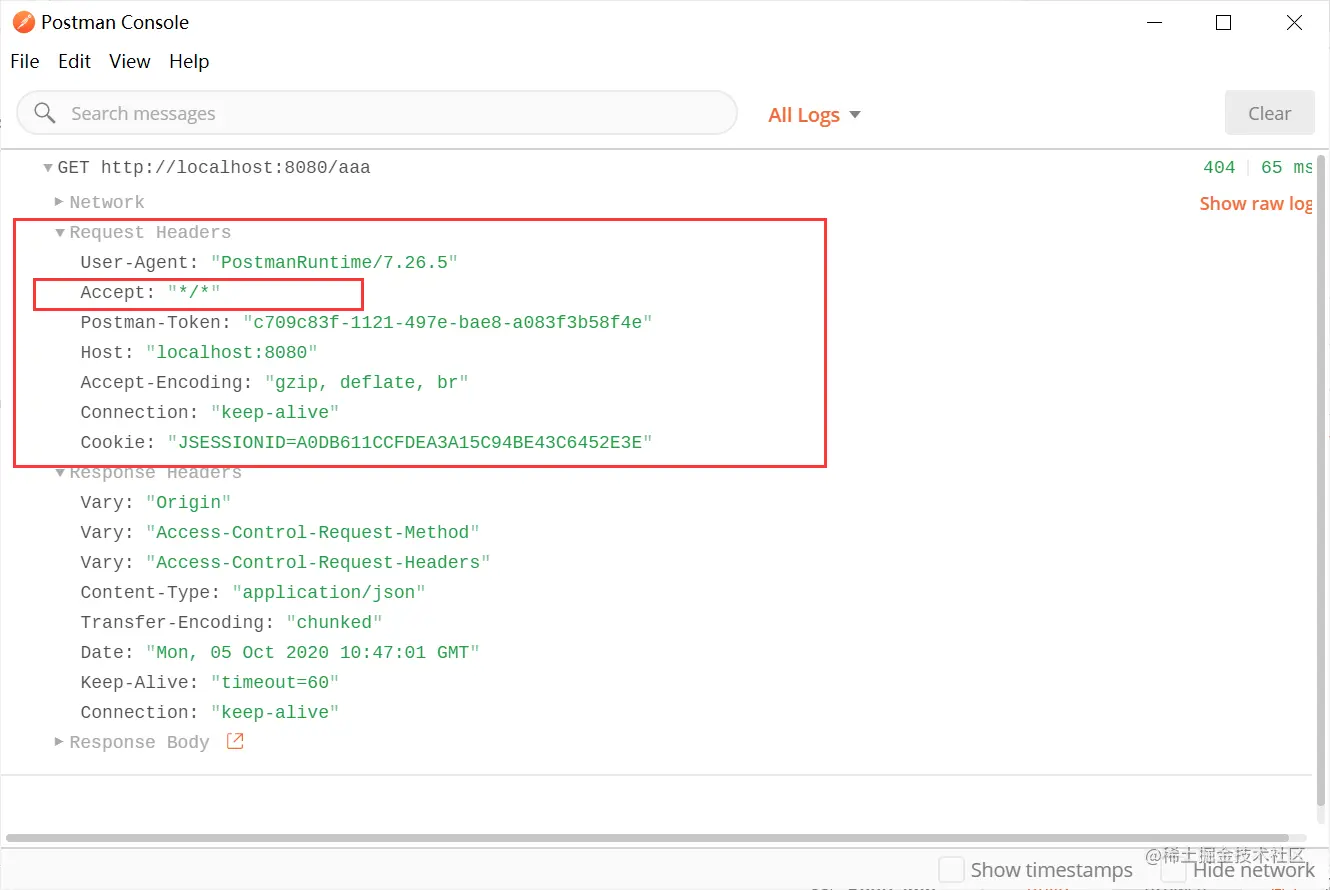Click the 404 status code
1330x890 pixels.
pos(1219,168)
